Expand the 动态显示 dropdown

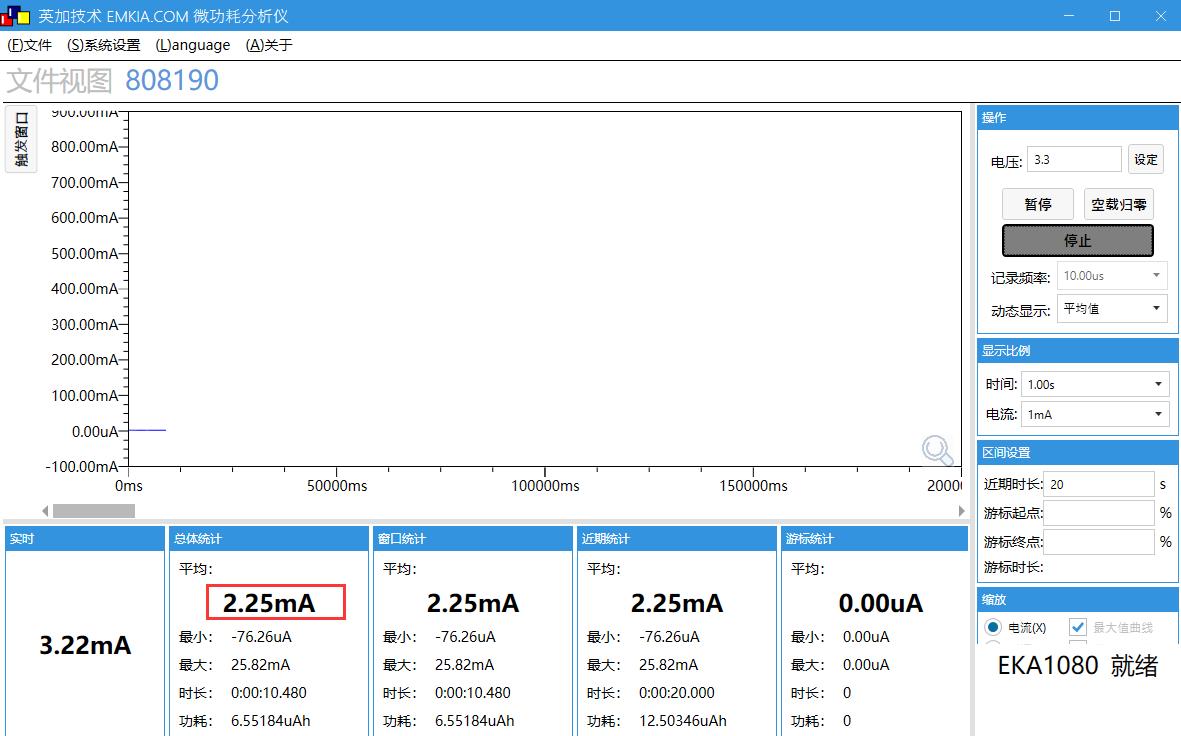pos(1111,309)
